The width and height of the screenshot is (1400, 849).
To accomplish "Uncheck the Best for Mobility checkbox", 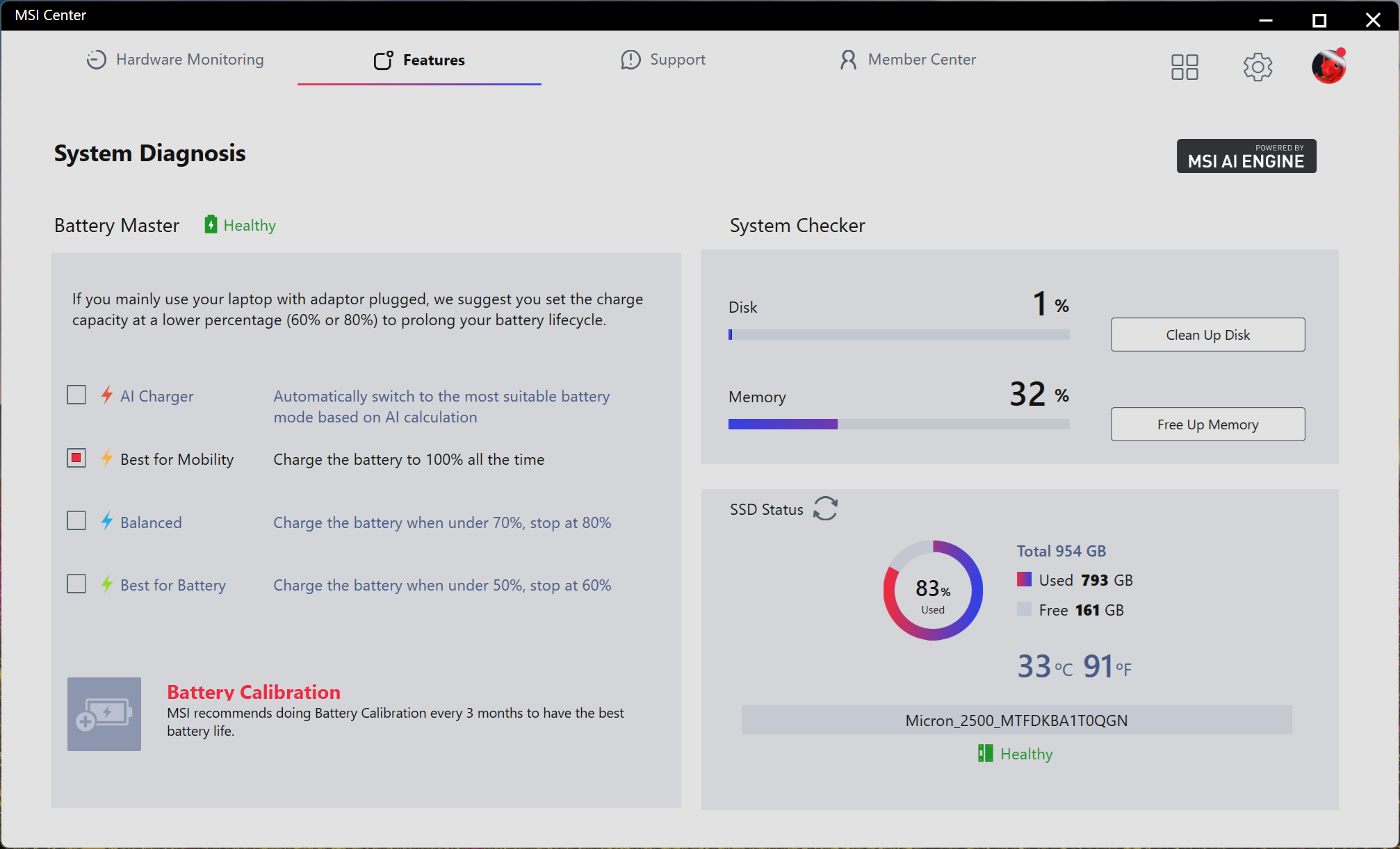I will pos(76,459).
